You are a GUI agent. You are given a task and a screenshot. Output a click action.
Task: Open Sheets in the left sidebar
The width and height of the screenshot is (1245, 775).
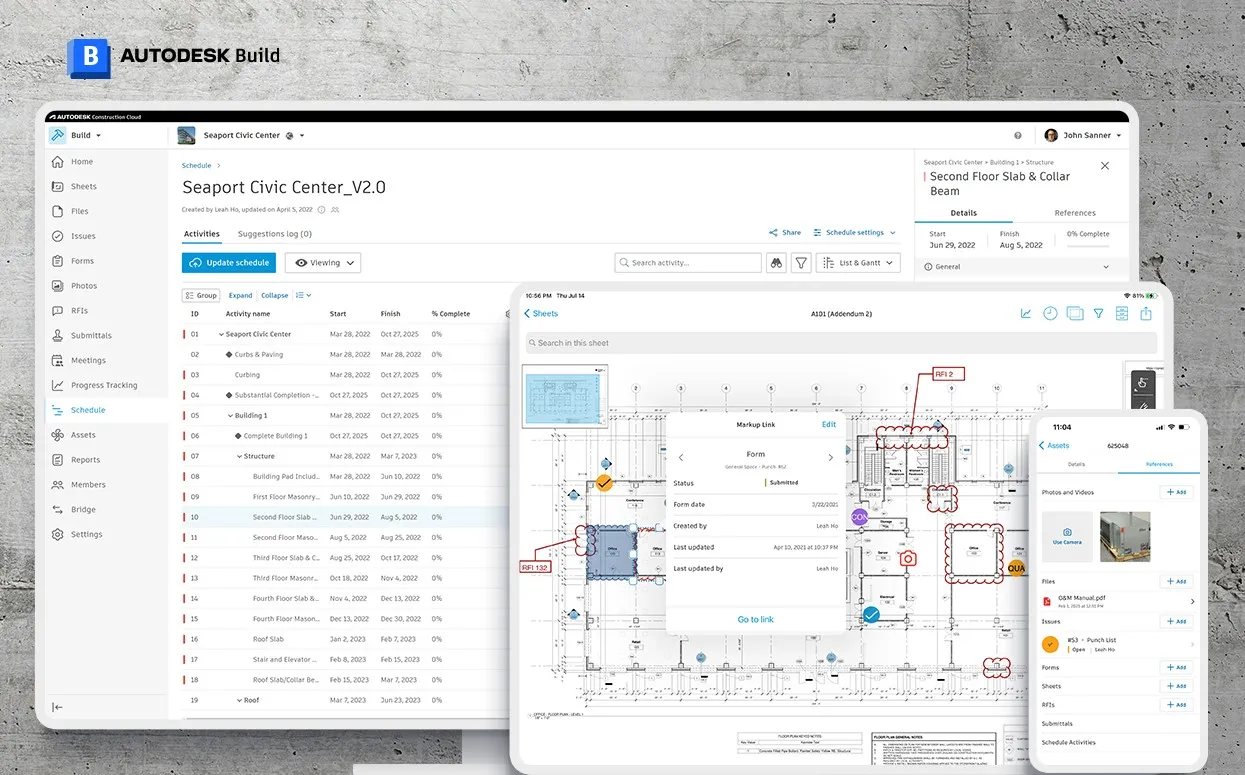pos(83,186)
